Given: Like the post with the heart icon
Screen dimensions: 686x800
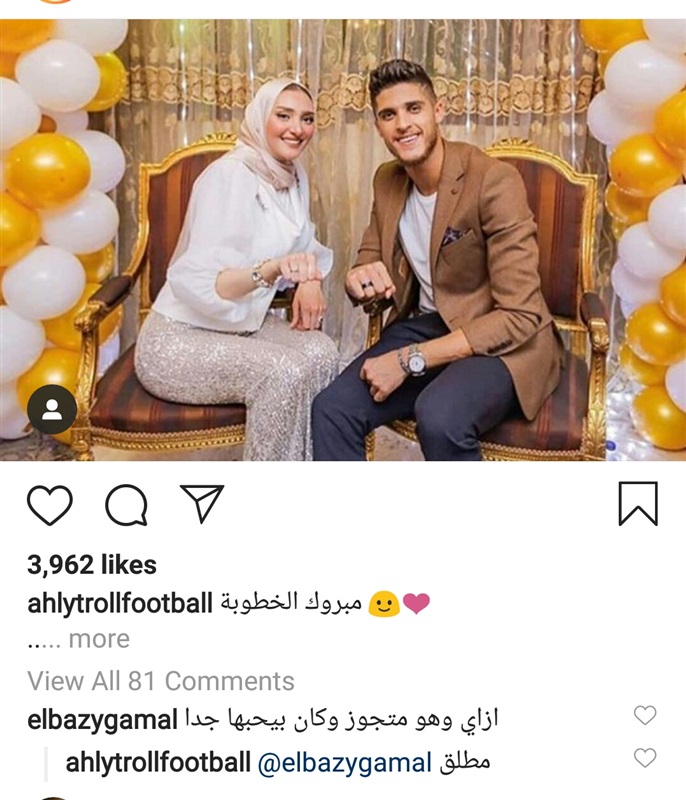Looking at the screenshot, I should tap(49, 505).
